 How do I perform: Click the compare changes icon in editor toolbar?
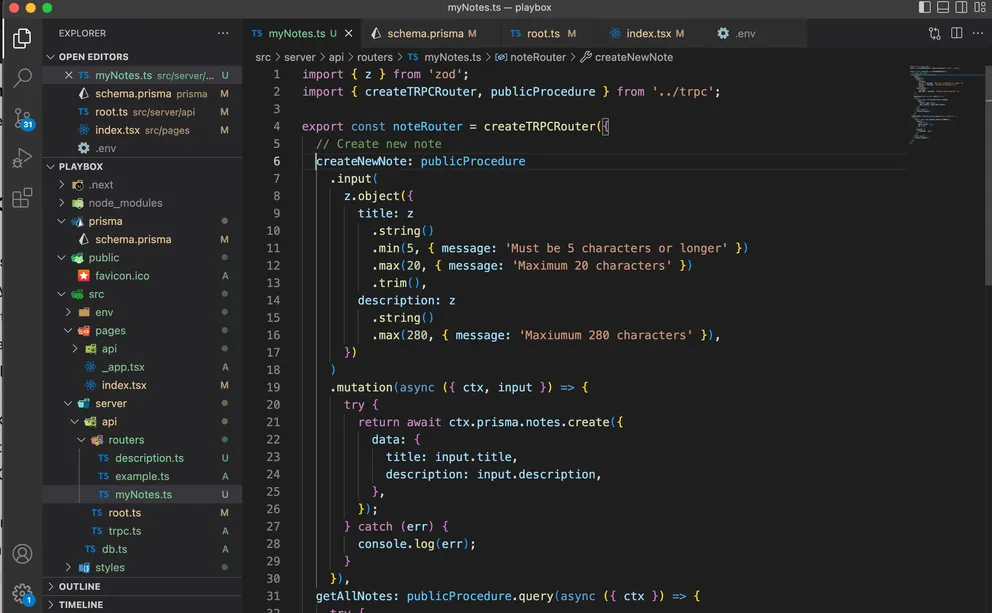point(934,34)
